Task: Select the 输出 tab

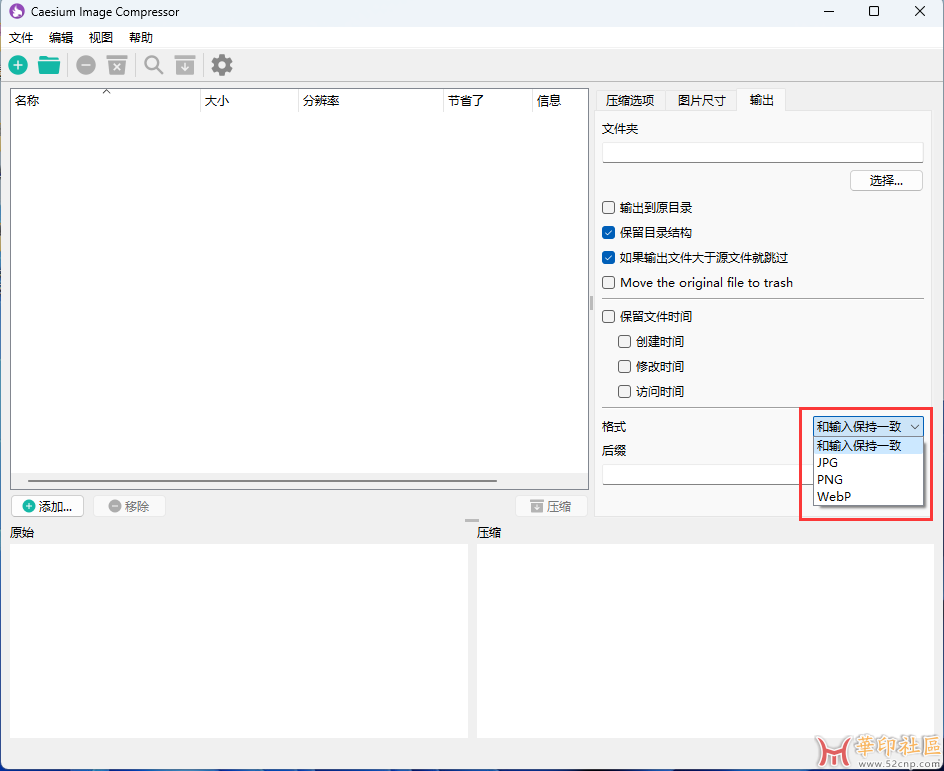Action: 762,100
